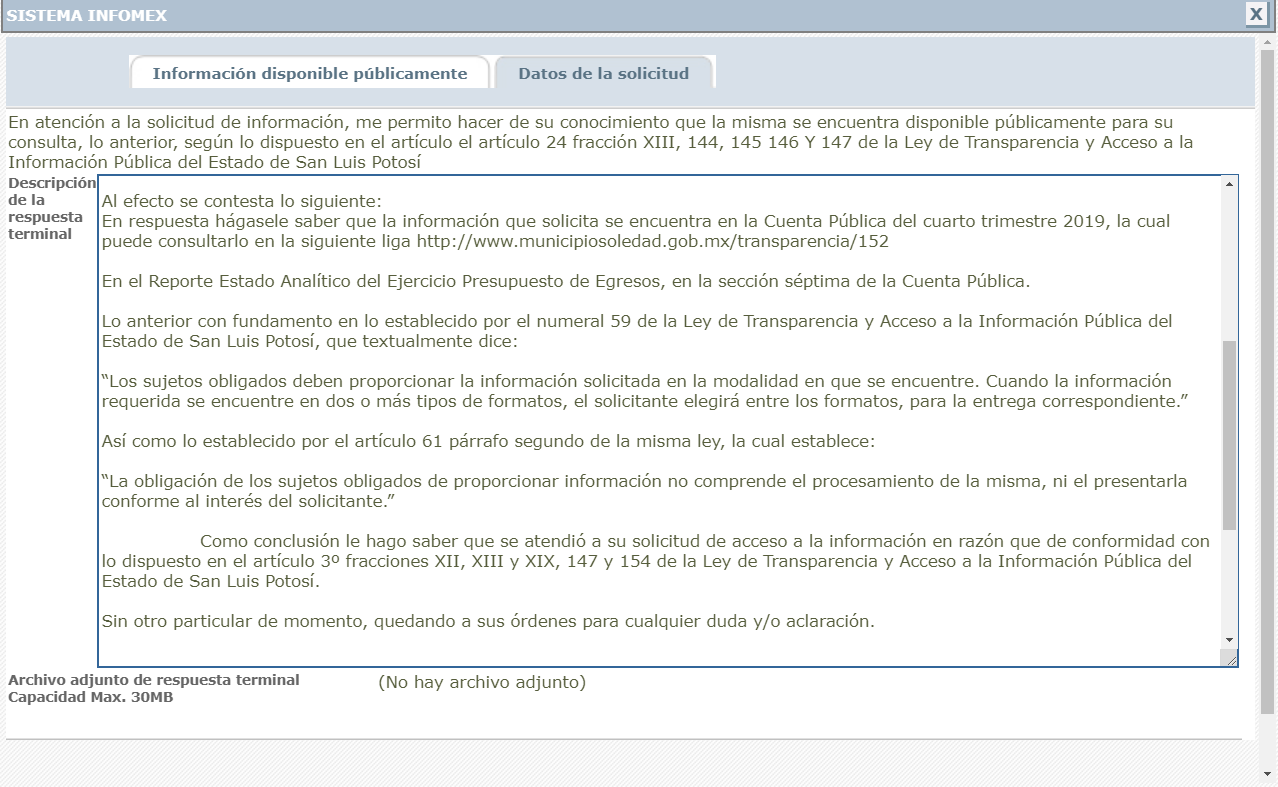Open the Datos de la solicitud tab
Viewport: 1278px width, 787px height.
tap(604, 73)
